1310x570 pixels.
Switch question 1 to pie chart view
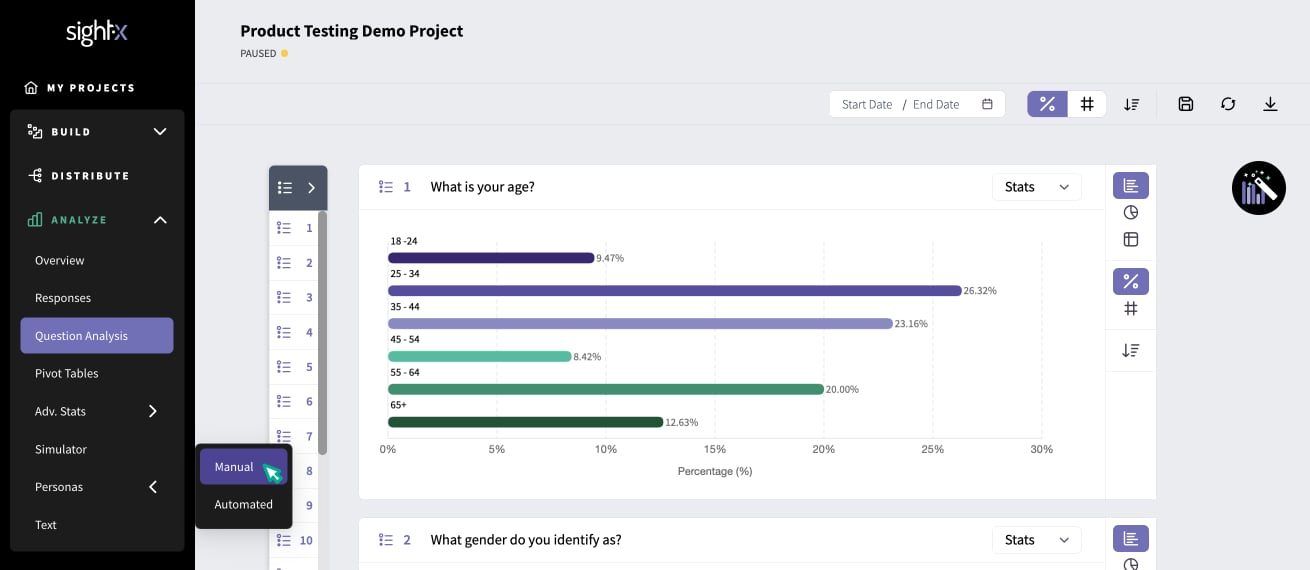[1131, 212]
